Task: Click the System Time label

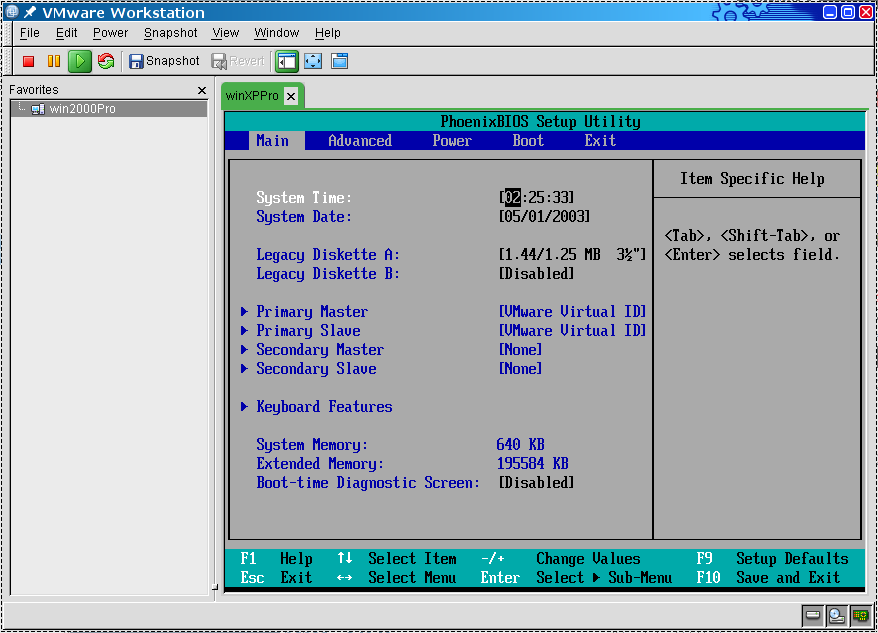Action: click(304, 197)
